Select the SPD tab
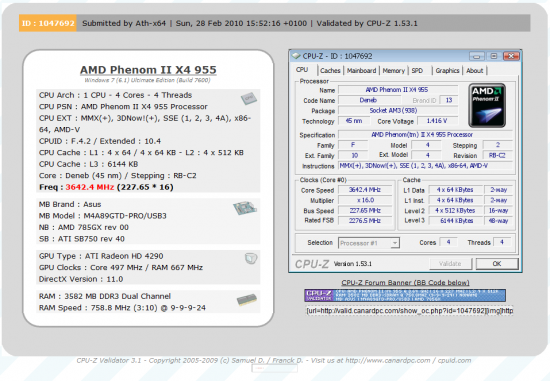This screenshot has width=550, height=381. [x=417, y=71]
